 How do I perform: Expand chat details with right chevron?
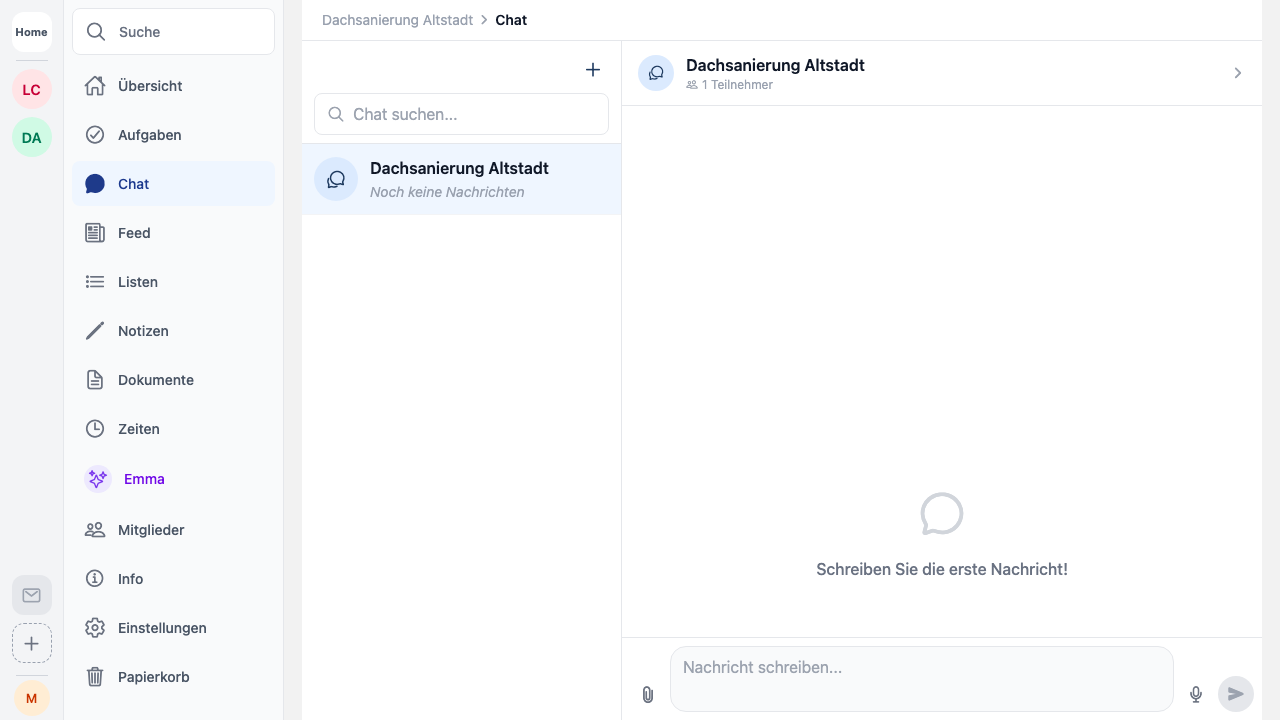(1237, 73)
